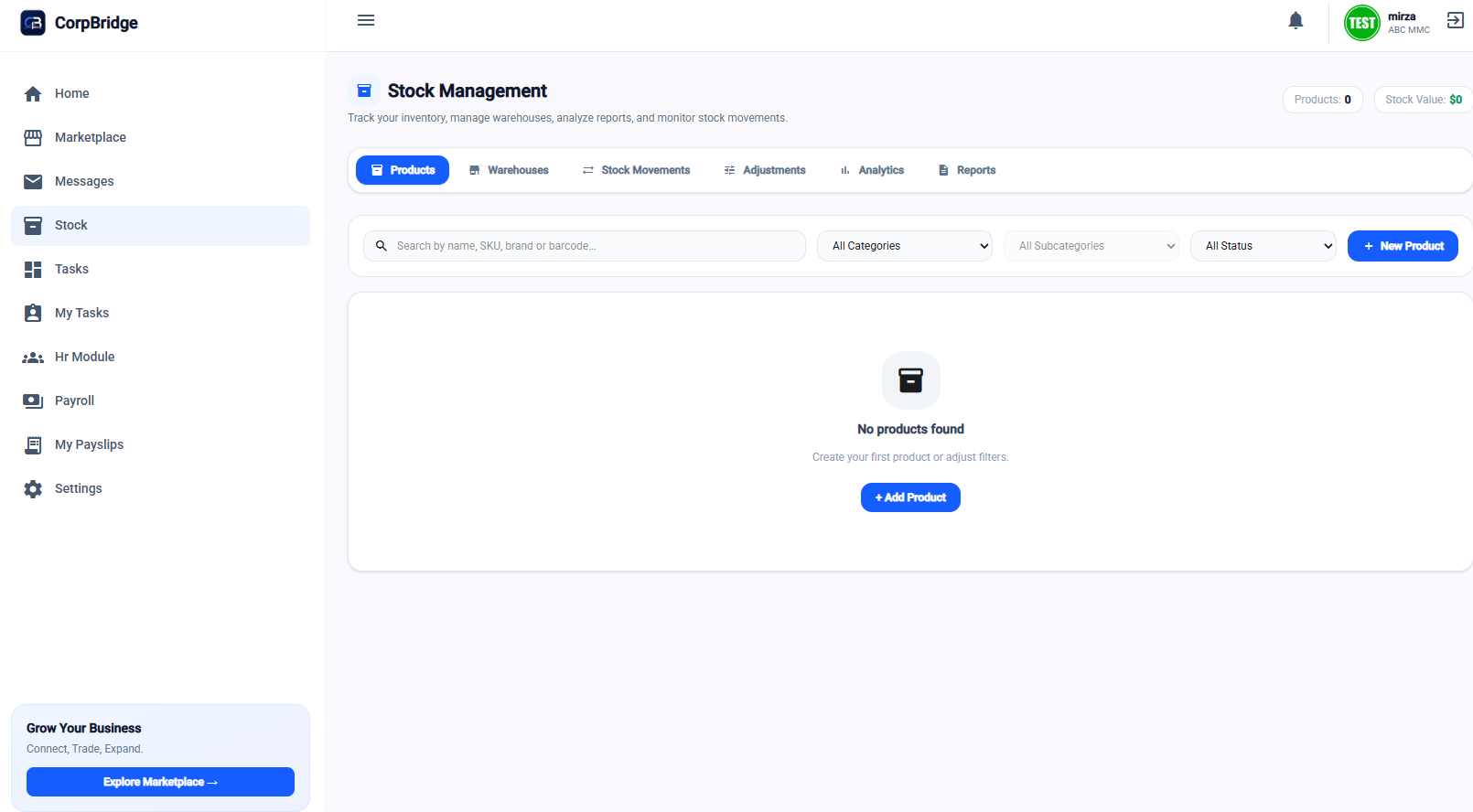Click the Payroll money icon
1473x812 pixels.
[x=33, y=401]
